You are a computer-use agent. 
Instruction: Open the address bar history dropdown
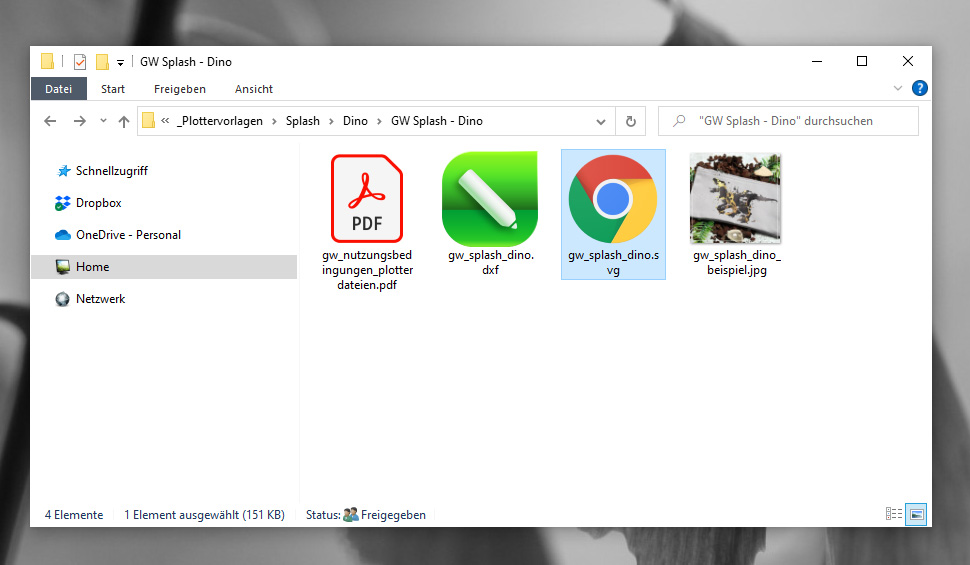point(601,121)
